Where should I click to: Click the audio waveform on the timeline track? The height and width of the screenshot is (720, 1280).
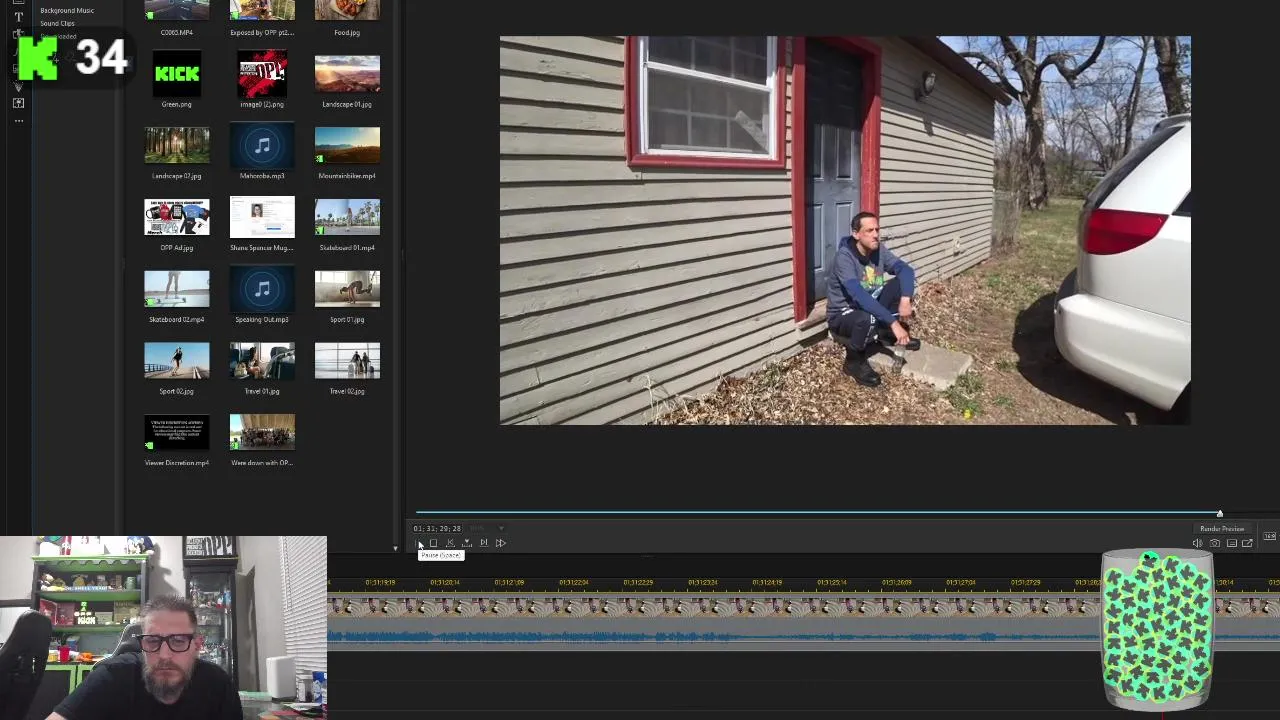tap(715, 636)
